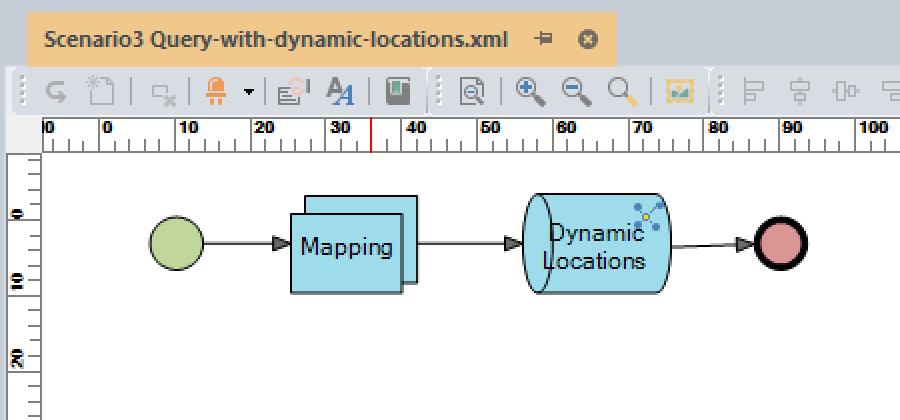Click the network icon on Dynamic Locations node

pos(649,216)
